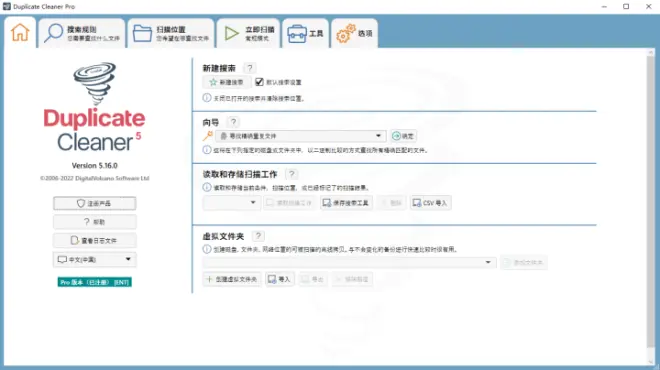Click the question mark 帮助 help button
This screenshot has height=370, width=660.
point(95,222)
